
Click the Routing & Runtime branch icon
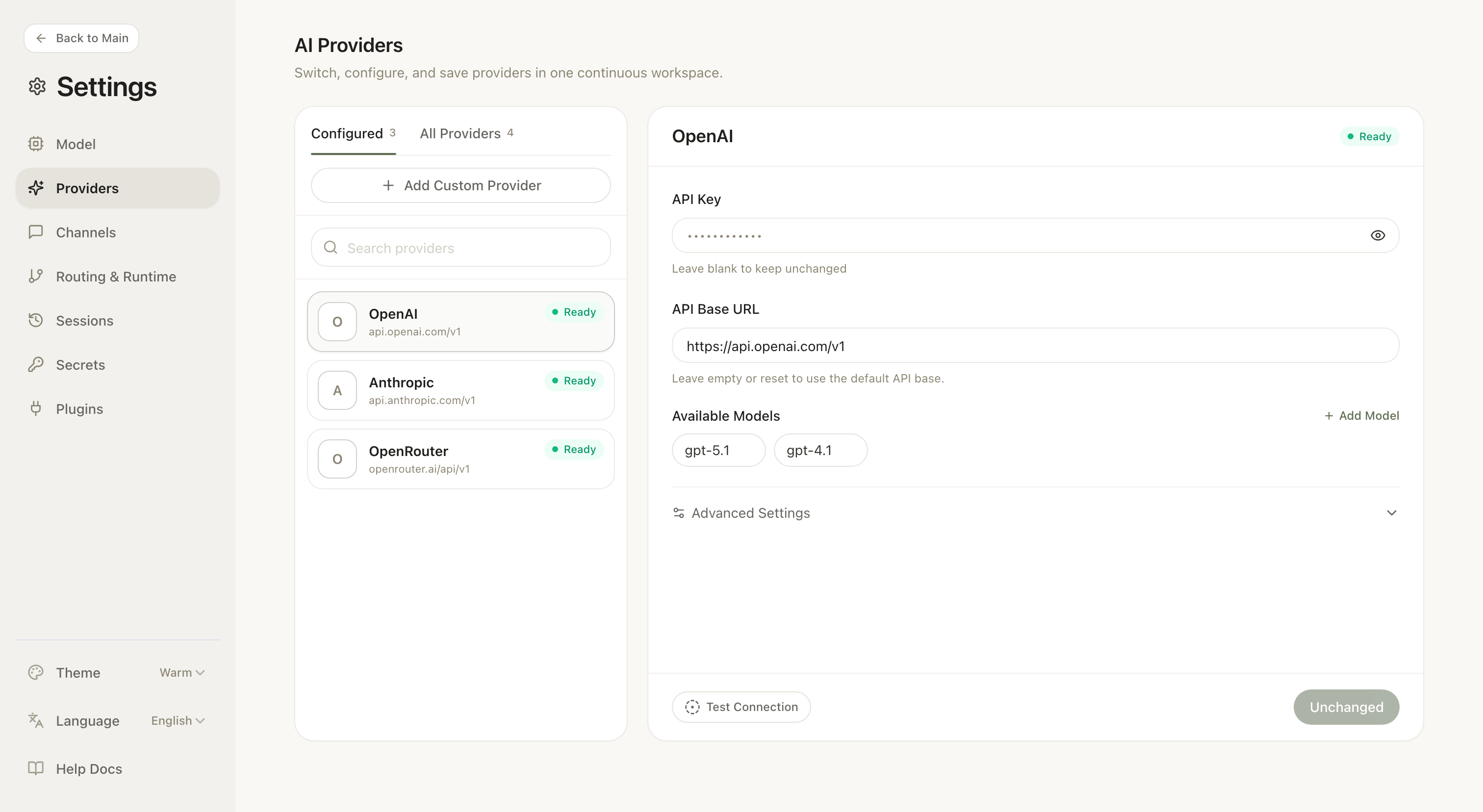[x=36, y=276]
